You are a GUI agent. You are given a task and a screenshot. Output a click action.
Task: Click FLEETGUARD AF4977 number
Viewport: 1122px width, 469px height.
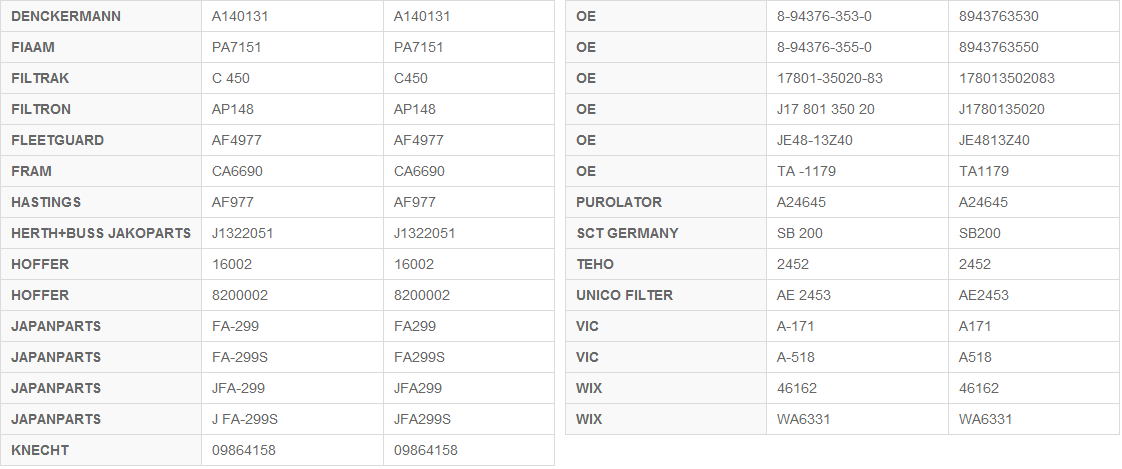pos(237,140)
